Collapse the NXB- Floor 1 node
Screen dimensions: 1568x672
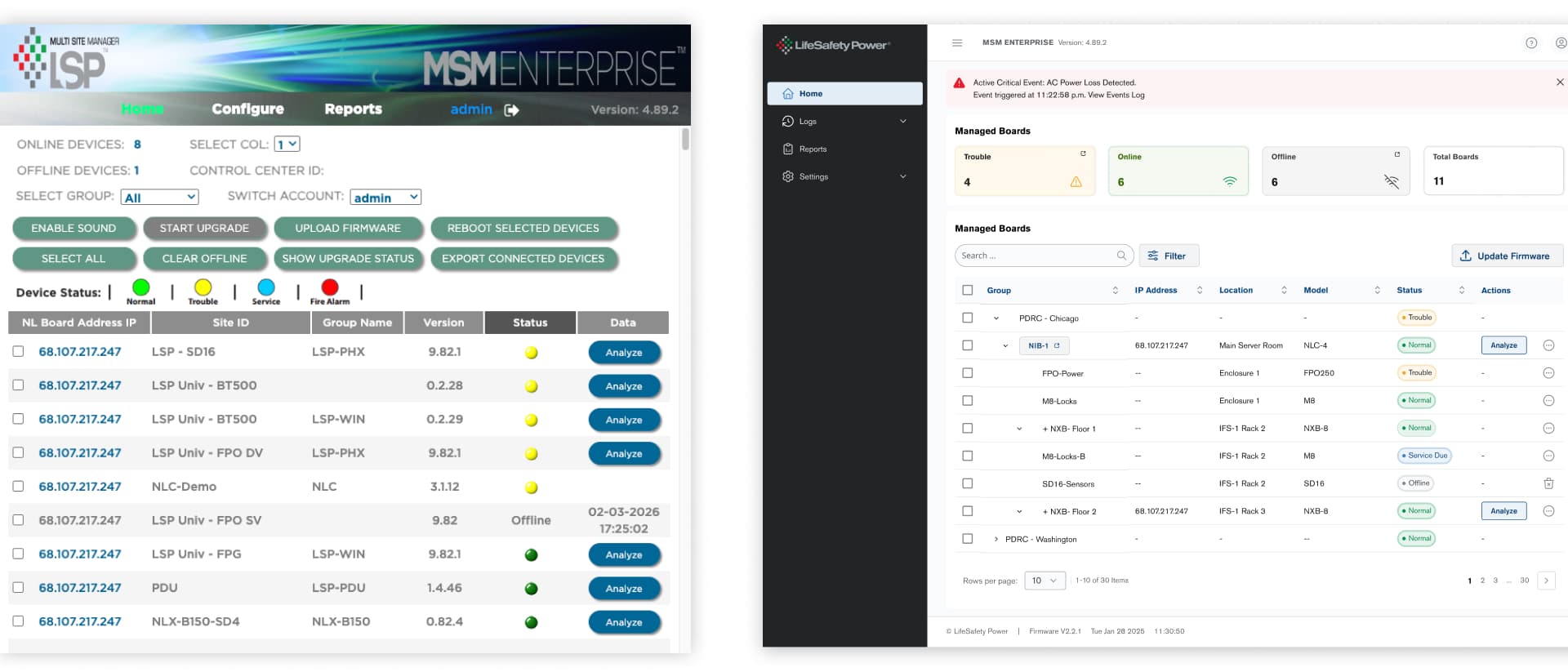point(1019,429)
